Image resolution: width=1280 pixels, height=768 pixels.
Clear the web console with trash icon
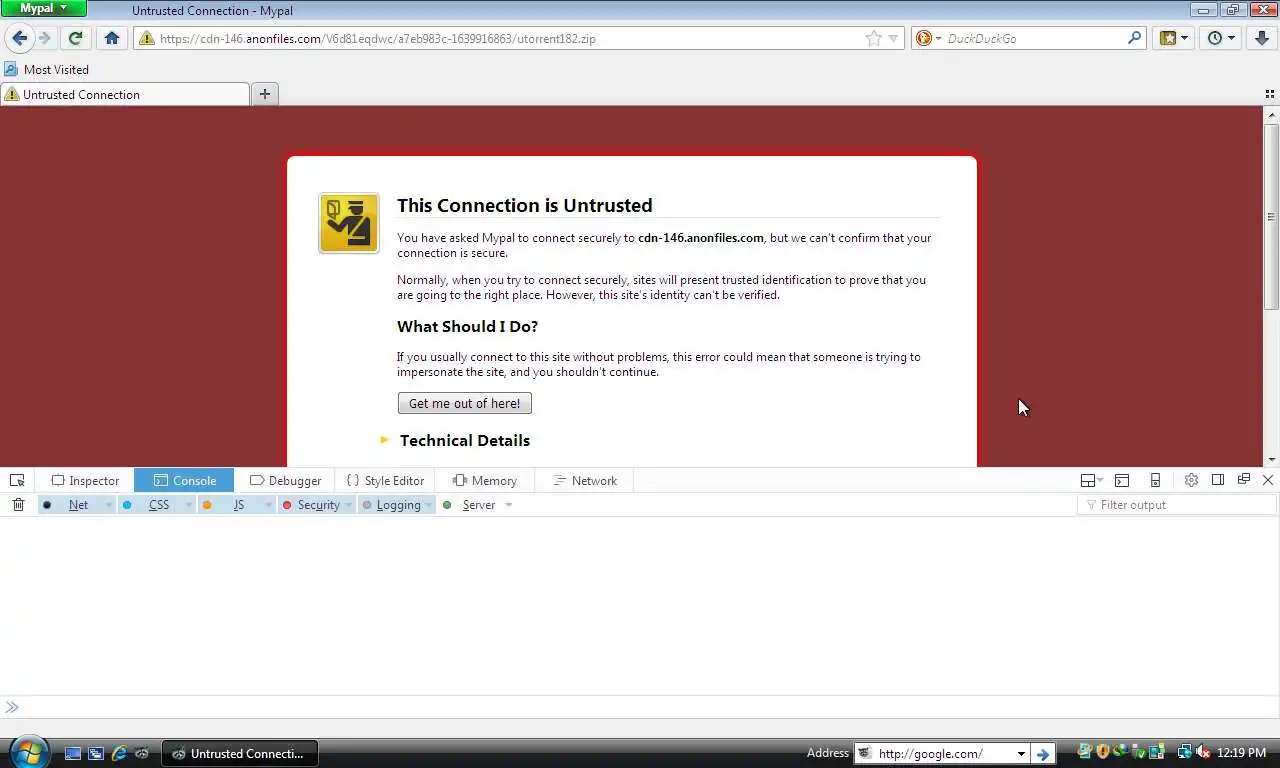coord(18,505)
